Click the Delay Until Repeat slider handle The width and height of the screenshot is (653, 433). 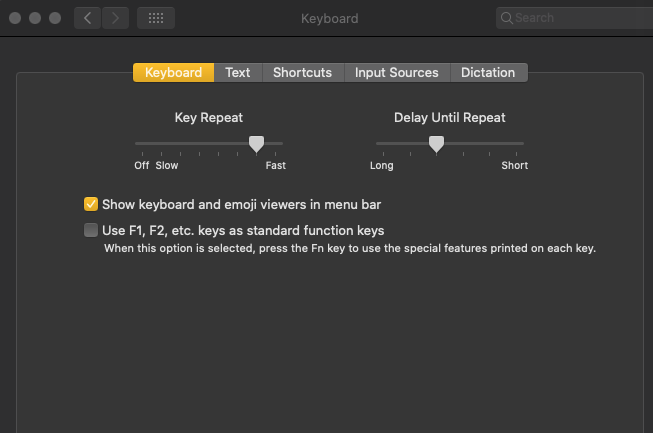pyautogui.click(x=436, y=144)
